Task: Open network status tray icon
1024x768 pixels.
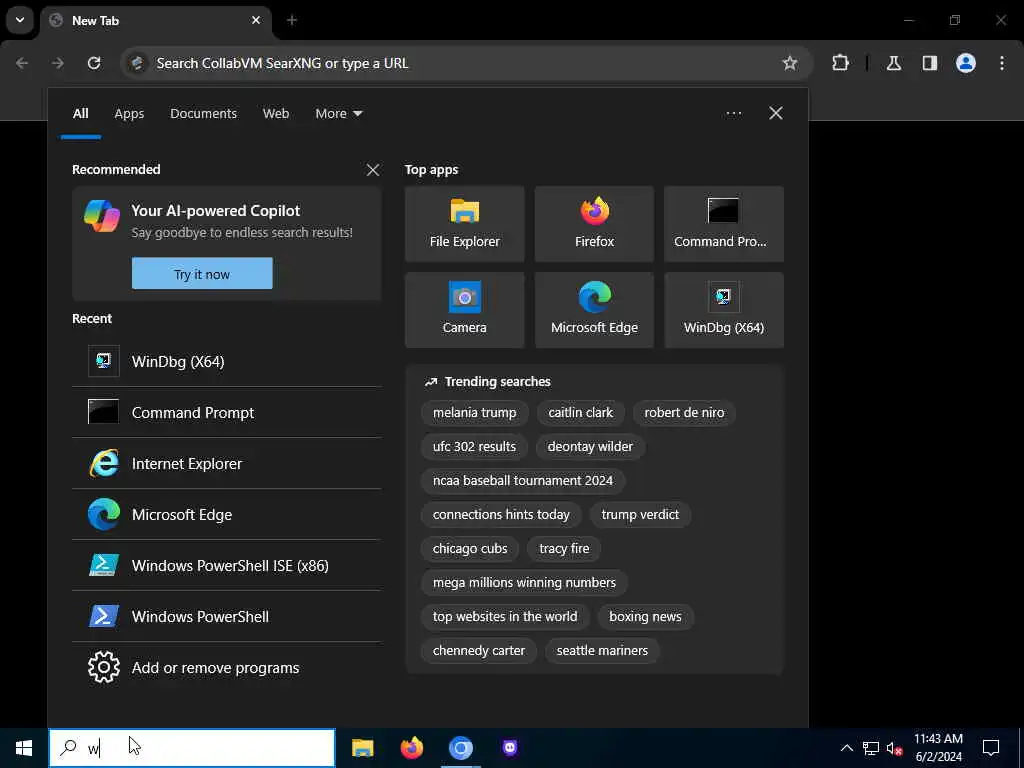Action: (x=871, y=748)
